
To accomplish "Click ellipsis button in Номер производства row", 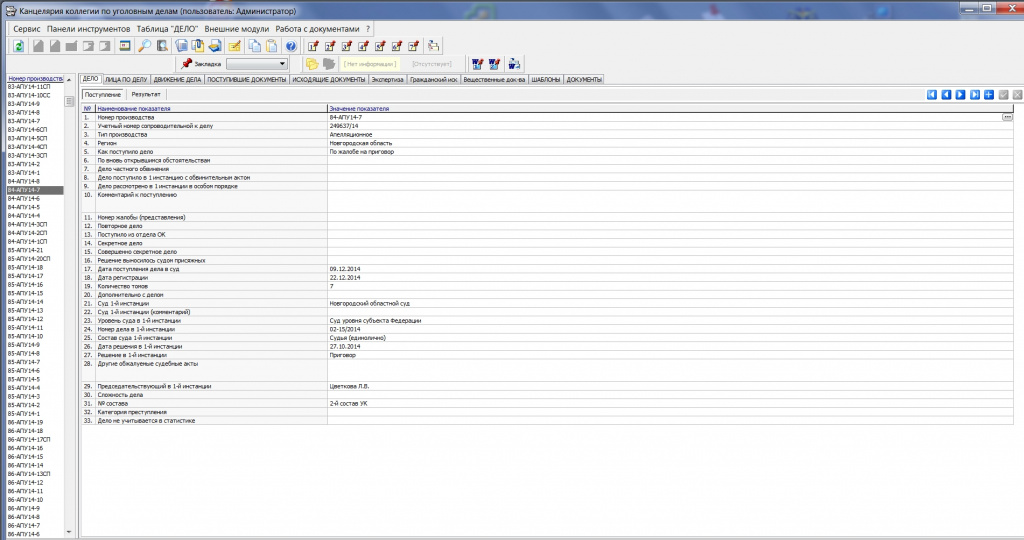I will [1007, 117].
